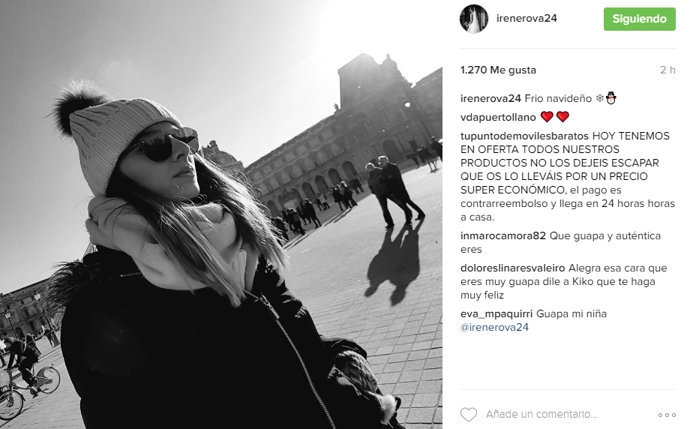The image size is (690, 429).
Task: Open irenerova24 username in the post header
Action: coord(526,18)
